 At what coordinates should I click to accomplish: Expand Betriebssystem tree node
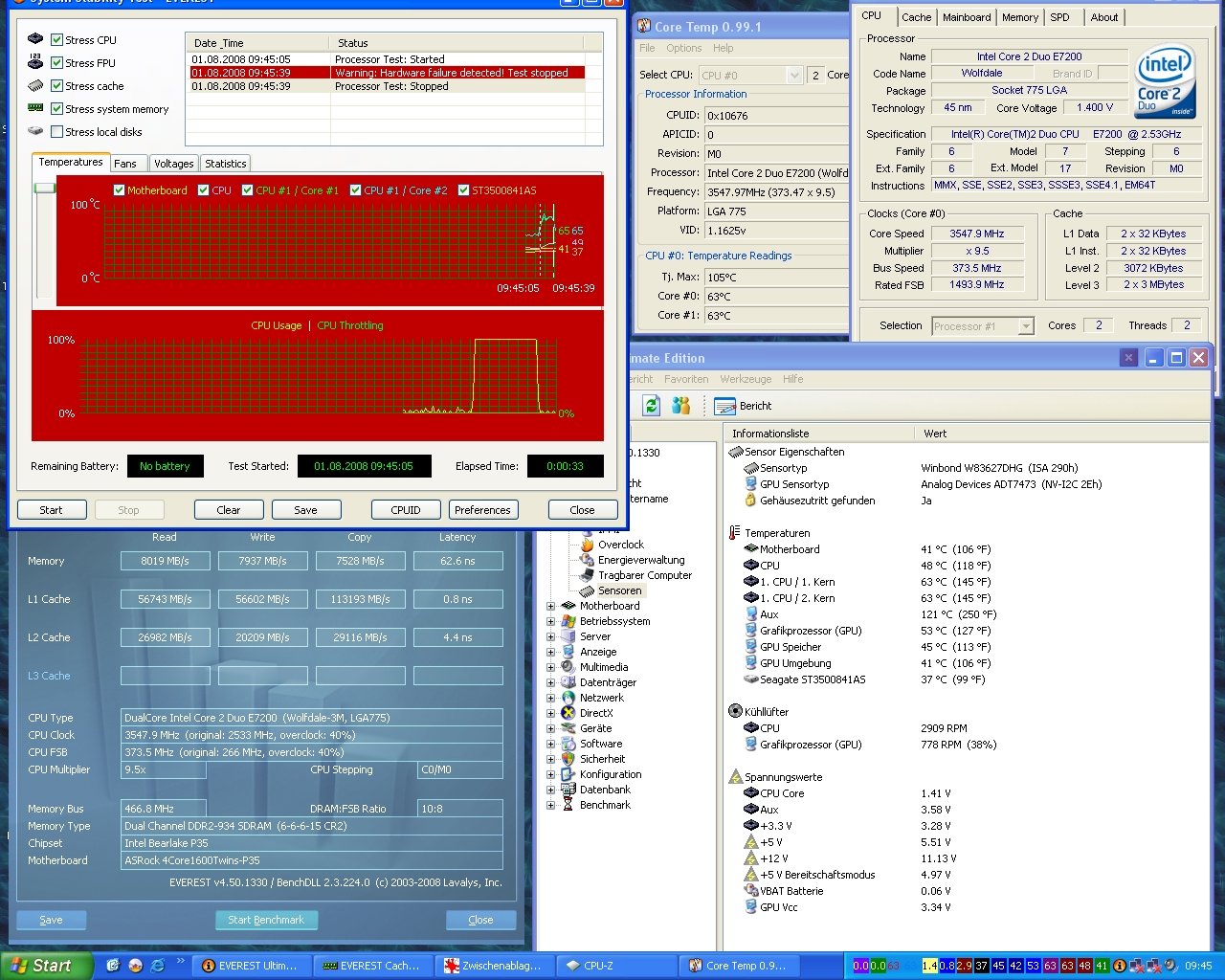pyautogui.click(x=550, y=621)
